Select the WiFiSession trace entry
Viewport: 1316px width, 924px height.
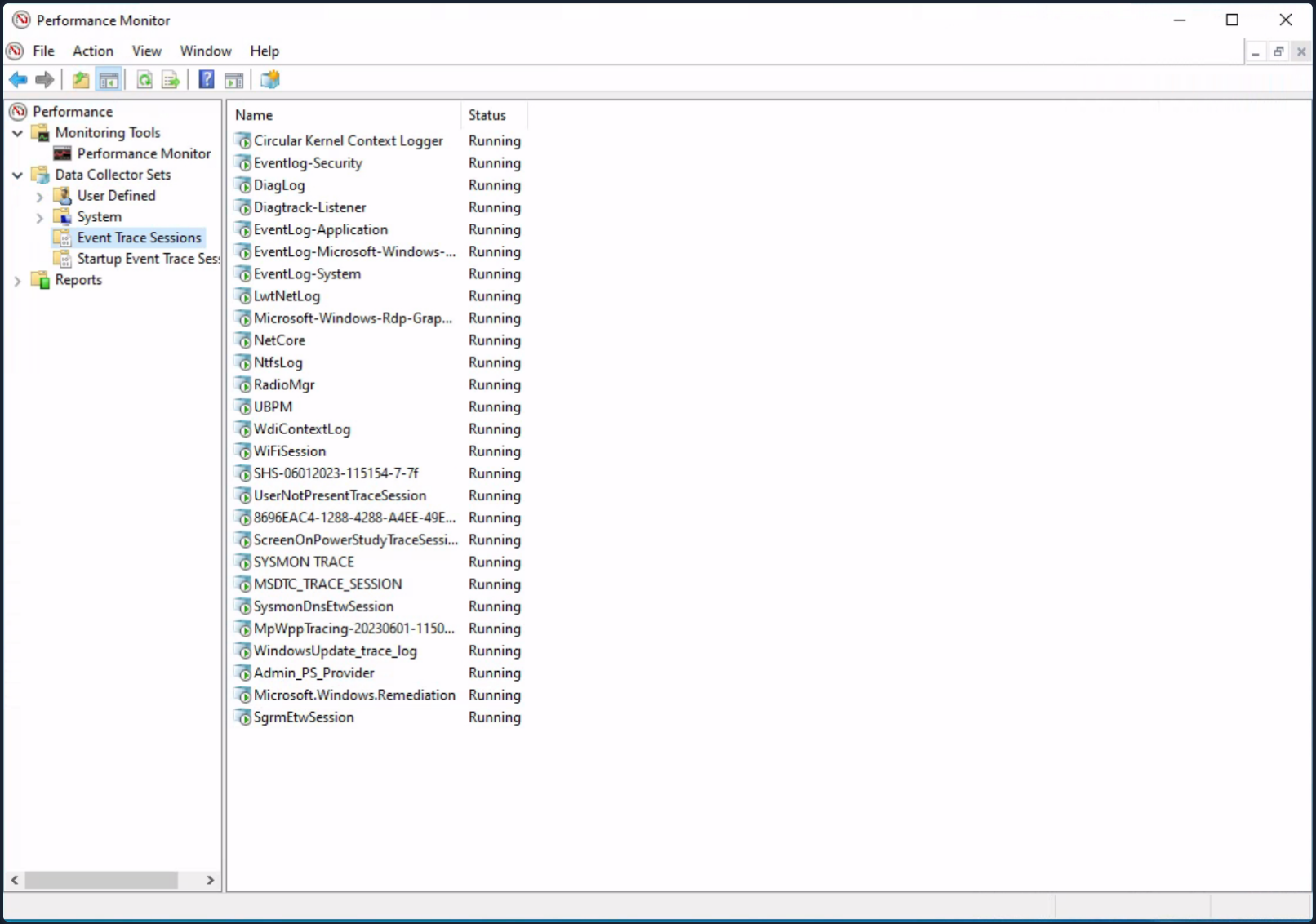coord(289,451)
